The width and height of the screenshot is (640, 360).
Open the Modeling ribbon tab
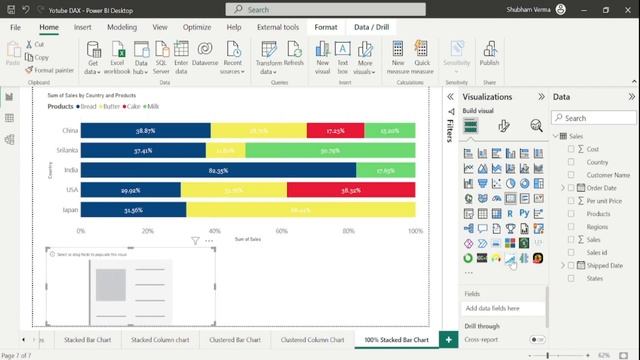tap(122, 27)
